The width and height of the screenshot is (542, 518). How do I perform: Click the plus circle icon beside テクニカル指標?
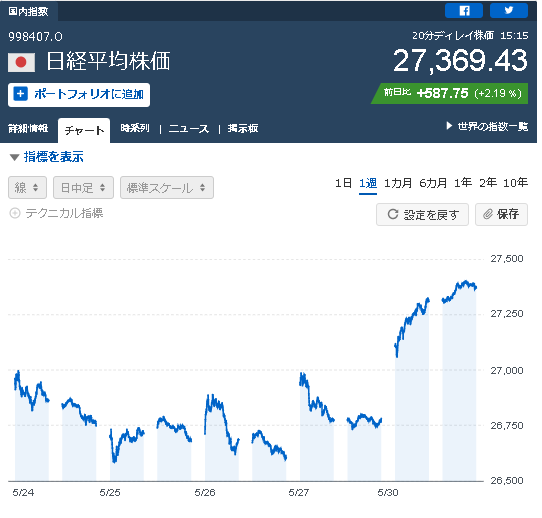coord(15,213)
